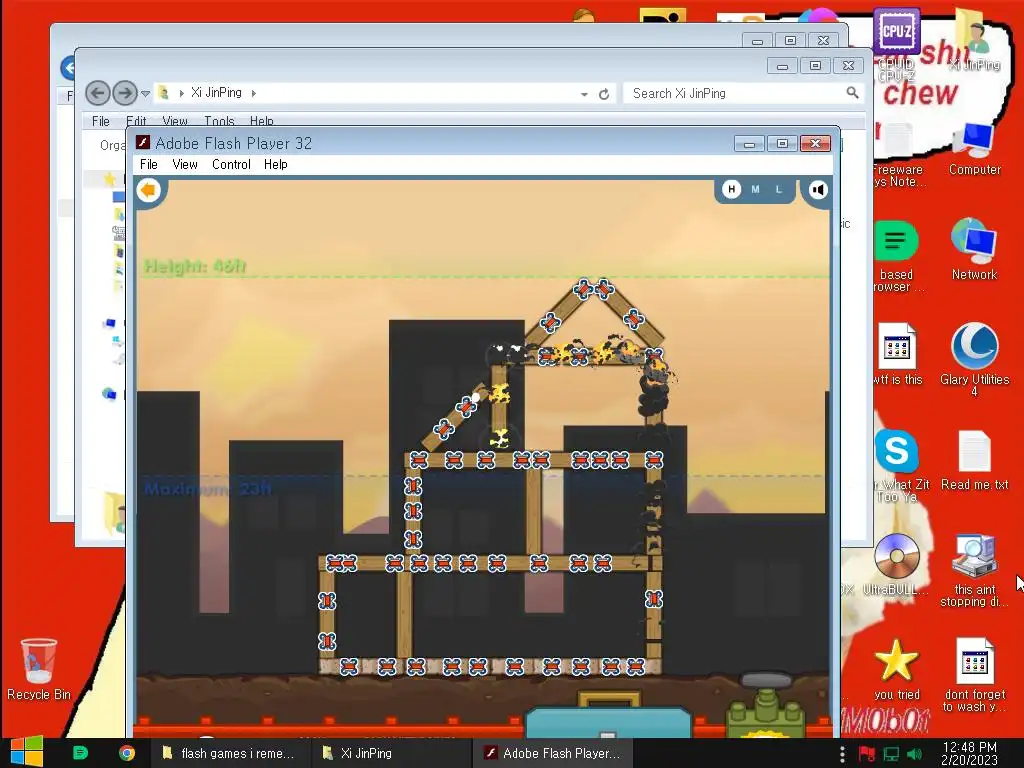Open the clock showing 12:48 PM

click(x=969, y=753)
